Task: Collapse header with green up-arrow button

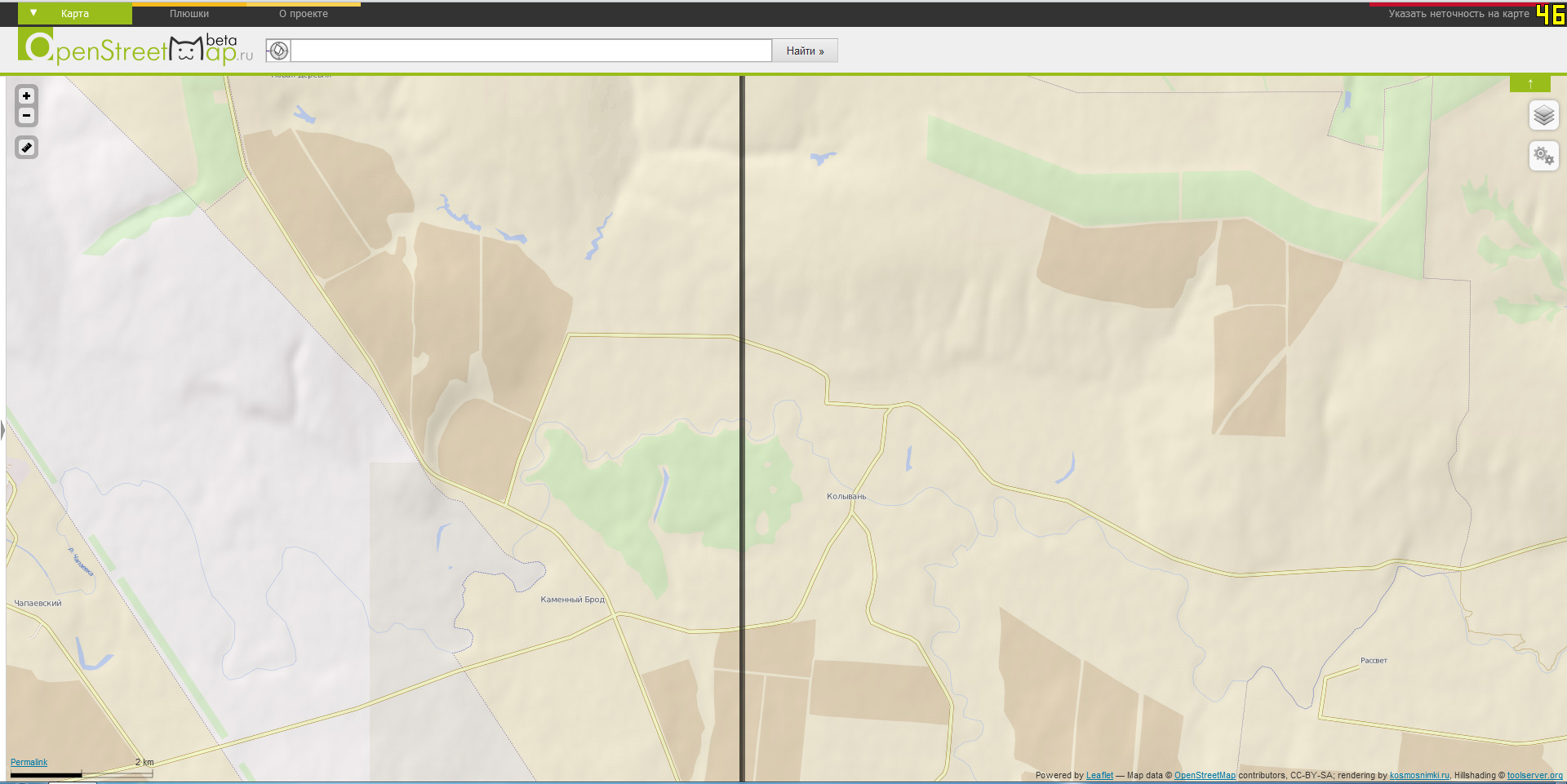Action: (1529, 83)
